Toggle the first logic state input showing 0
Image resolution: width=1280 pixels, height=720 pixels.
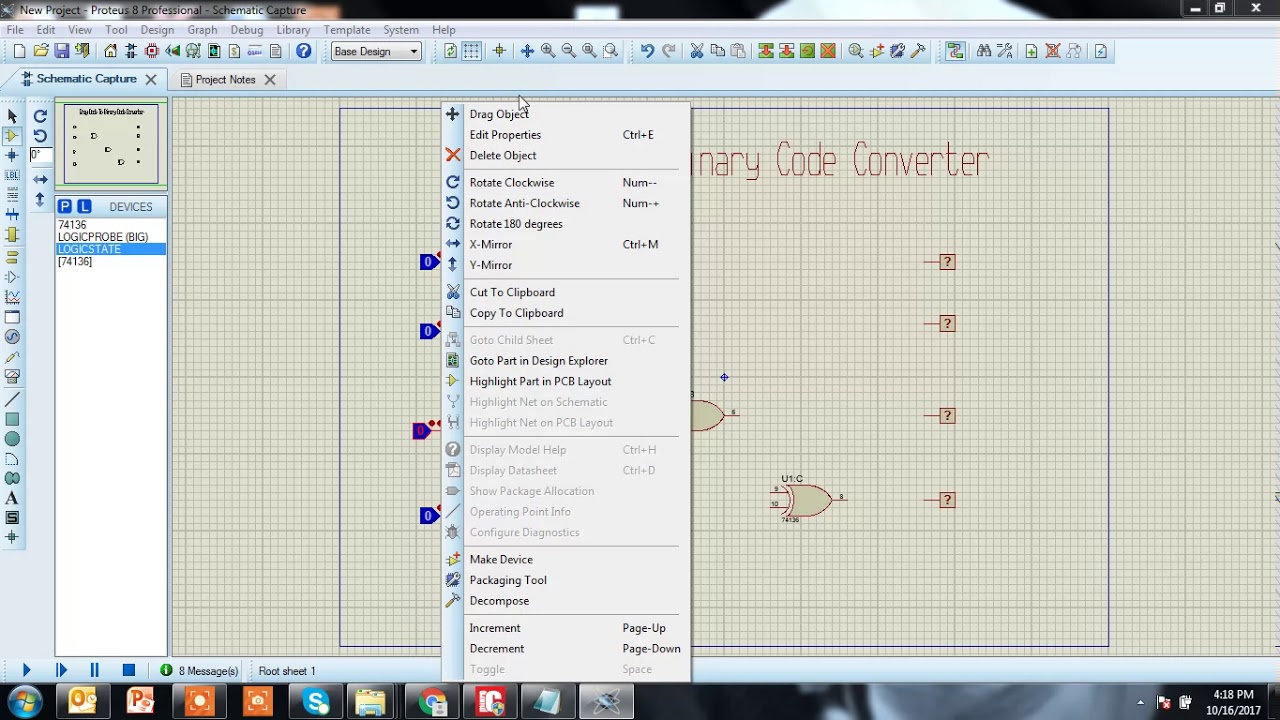pyautogui.click(x=428, y=262)
